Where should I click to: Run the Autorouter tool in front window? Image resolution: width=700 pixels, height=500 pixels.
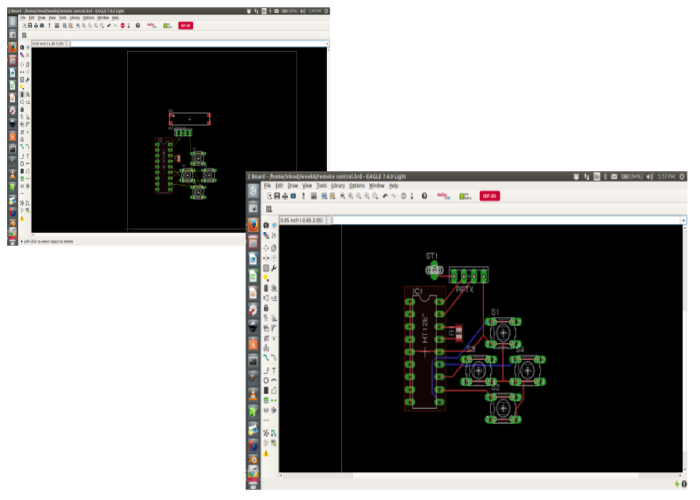(274, 433)
